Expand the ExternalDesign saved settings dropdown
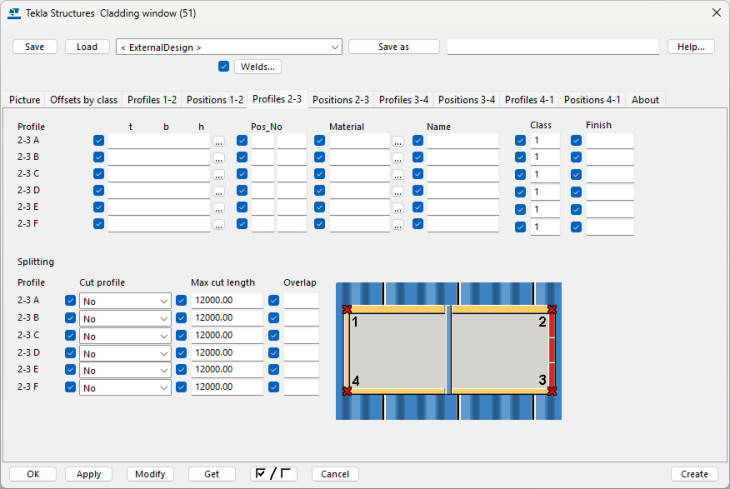 point(334,47)
